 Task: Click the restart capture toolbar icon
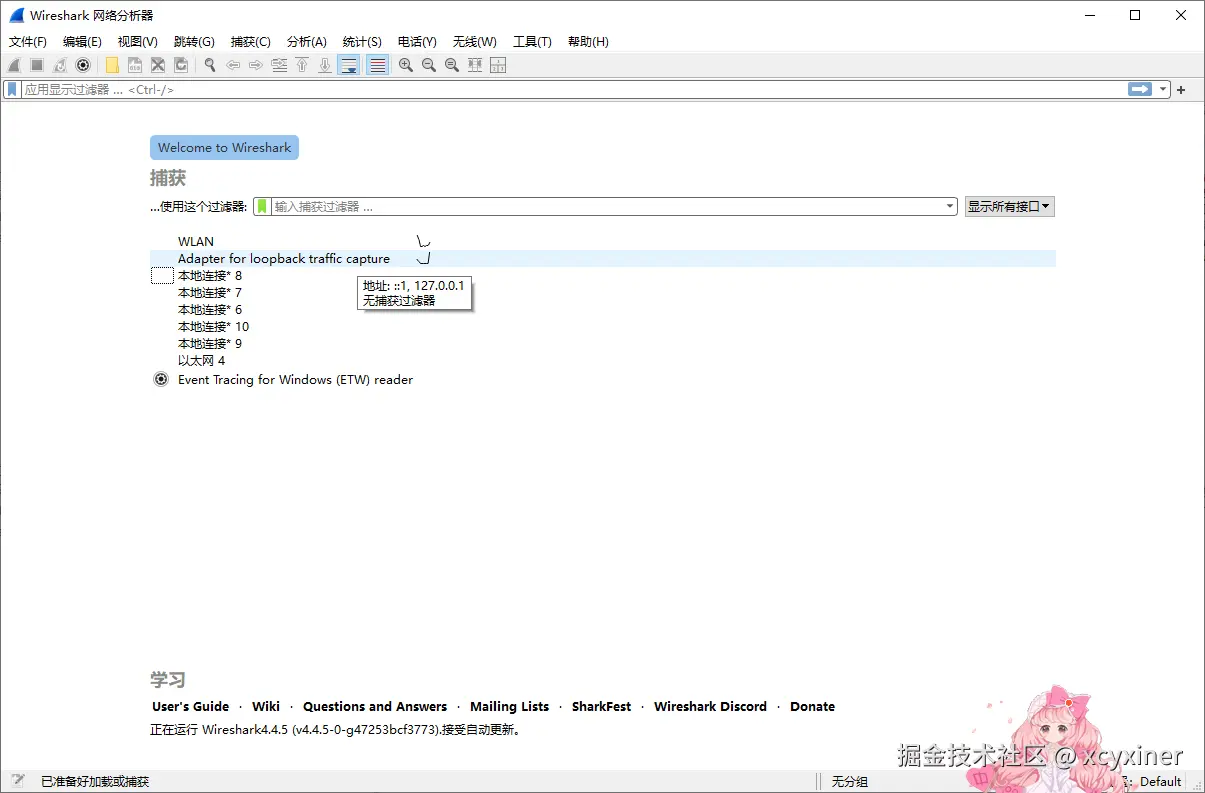60,65
